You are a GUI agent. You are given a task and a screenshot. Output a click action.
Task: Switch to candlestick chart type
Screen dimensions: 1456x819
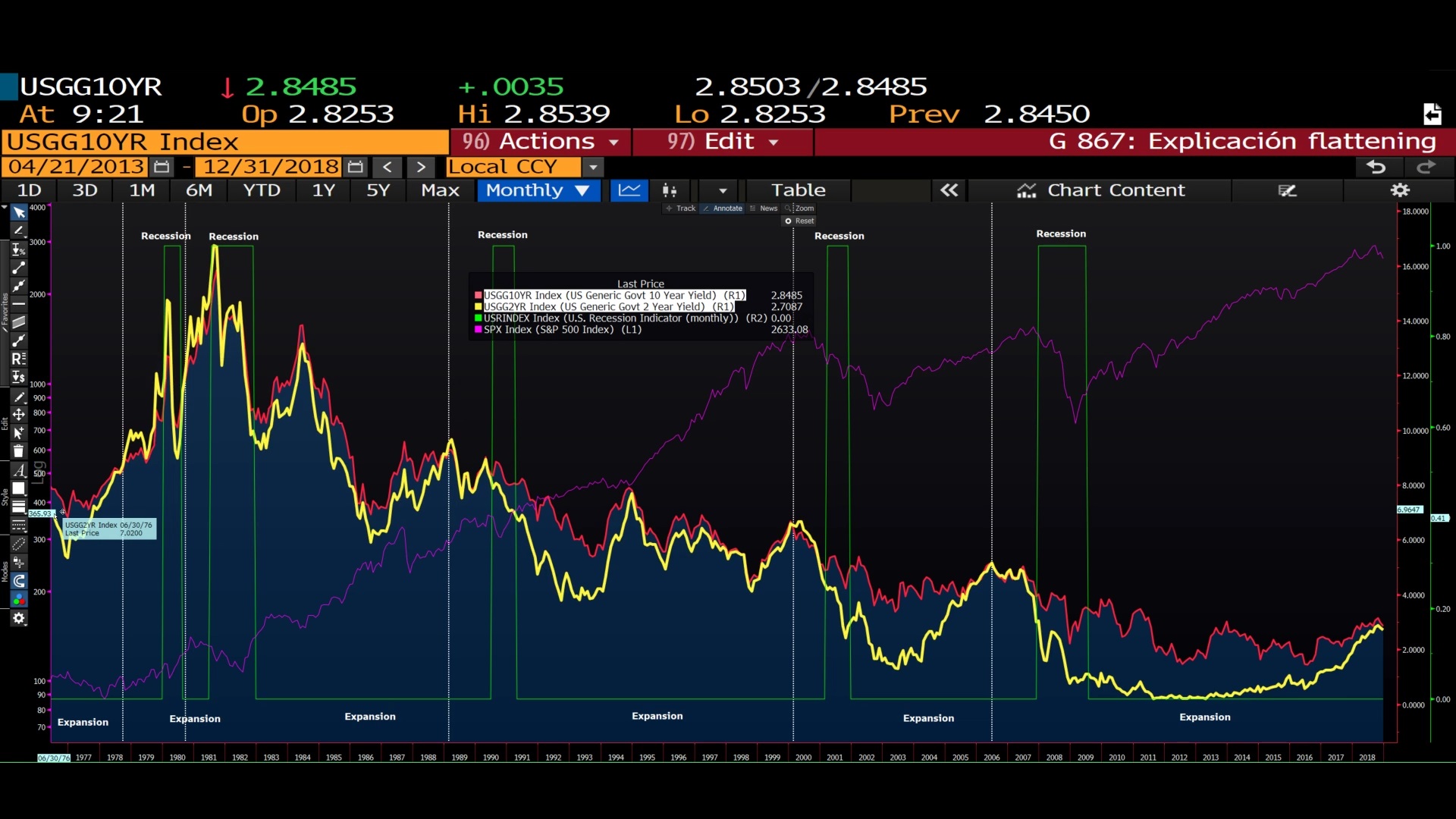(x=670, y=190)
